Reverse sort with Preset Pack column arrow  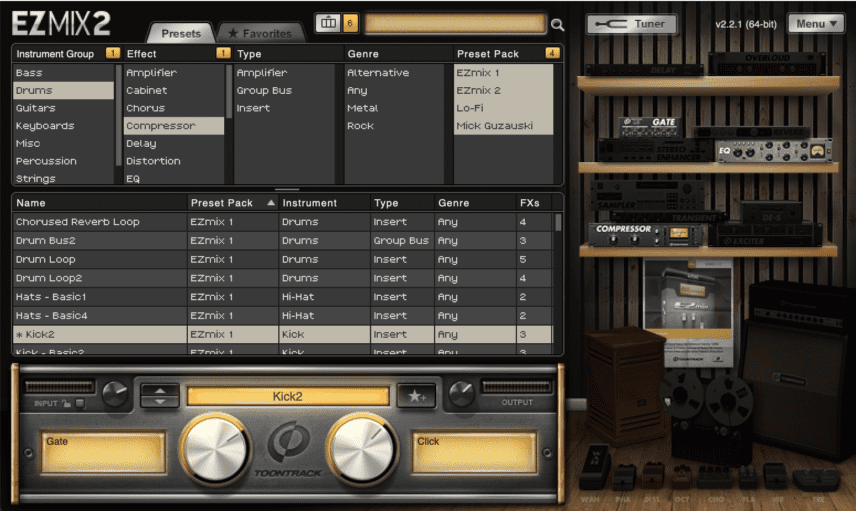[x=271, y=203]
